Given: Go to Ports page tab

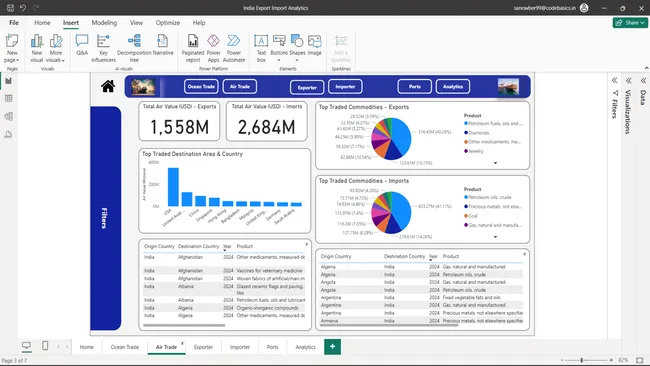Looking at the screenshot, I should (x=272, y=347).
